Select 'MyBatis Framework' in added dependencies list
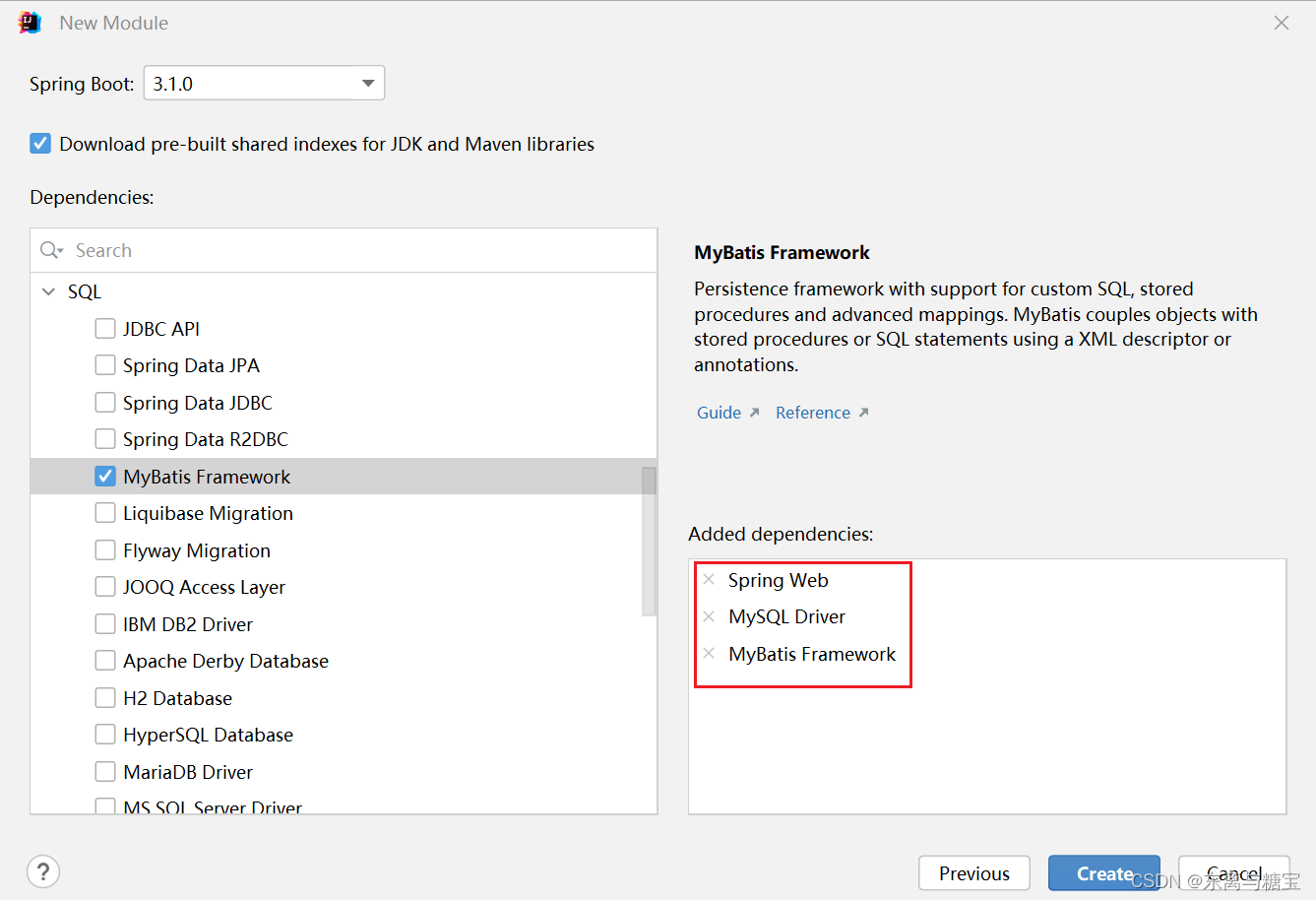Image resolution: width=1316 pixels, height=900 pixels. (812, 654)
